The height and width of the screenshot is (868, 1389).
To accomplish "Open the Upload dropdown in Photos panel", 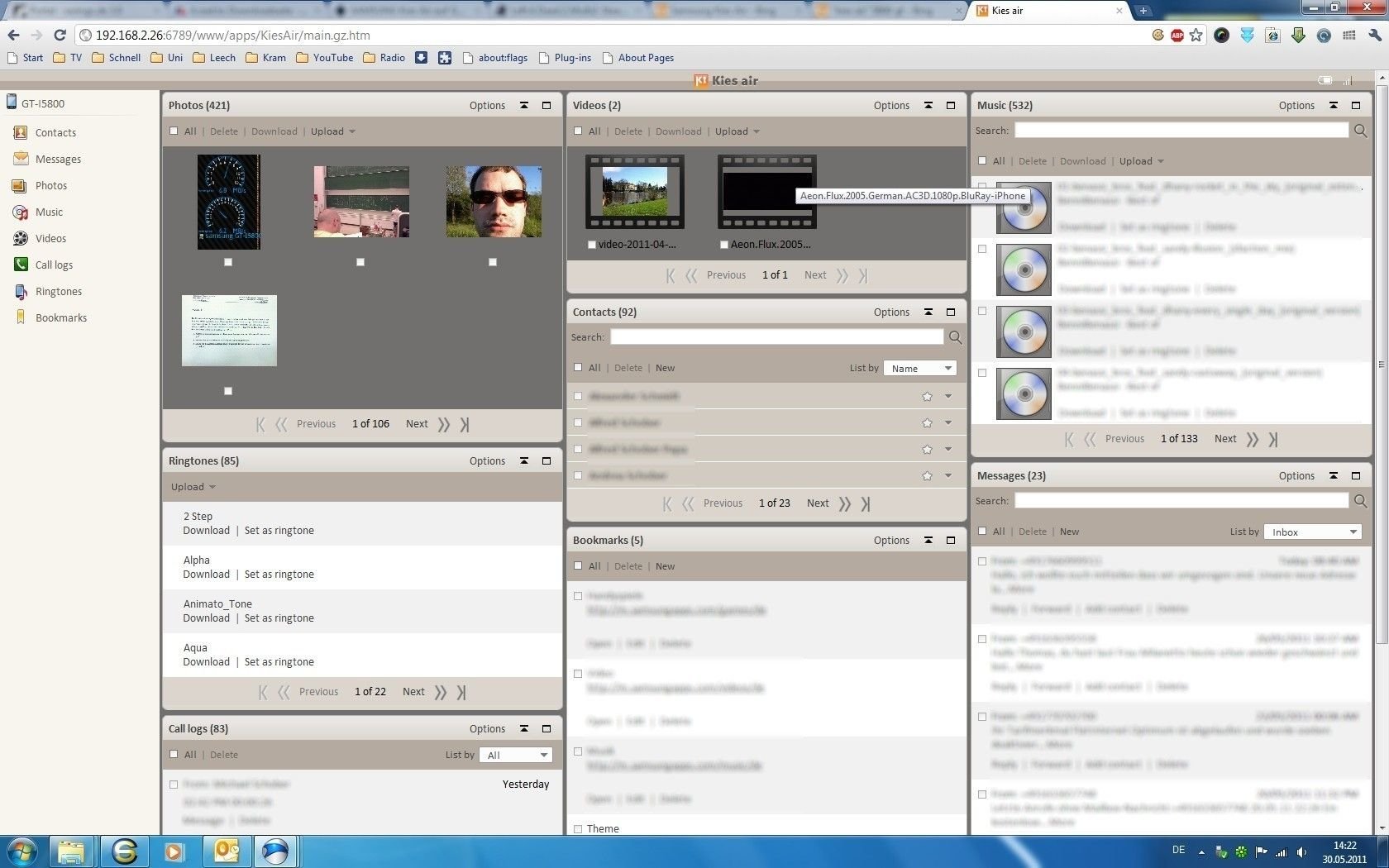I will pos(333,131).
